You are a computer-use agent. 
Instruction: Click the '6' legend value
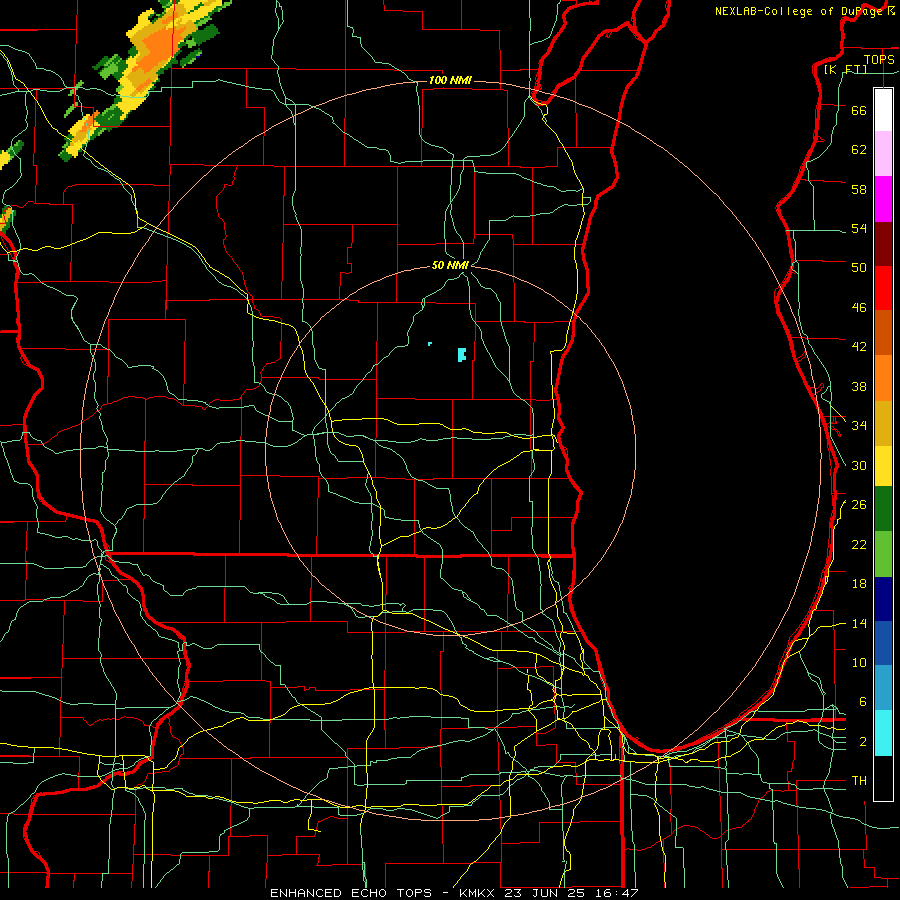[862, 701]
